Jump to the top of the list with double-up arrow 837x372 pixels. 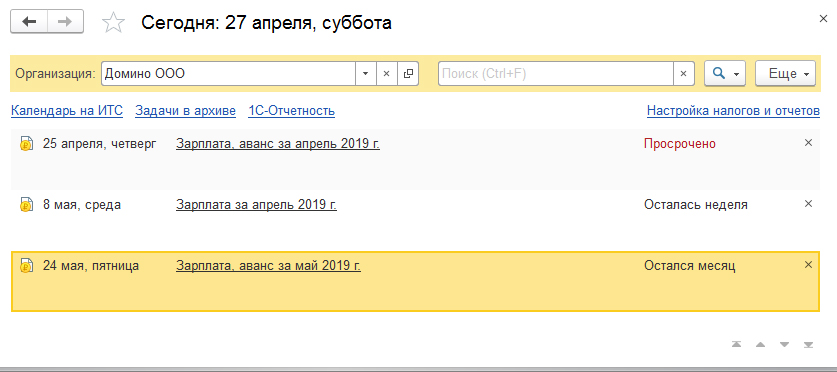737,344
